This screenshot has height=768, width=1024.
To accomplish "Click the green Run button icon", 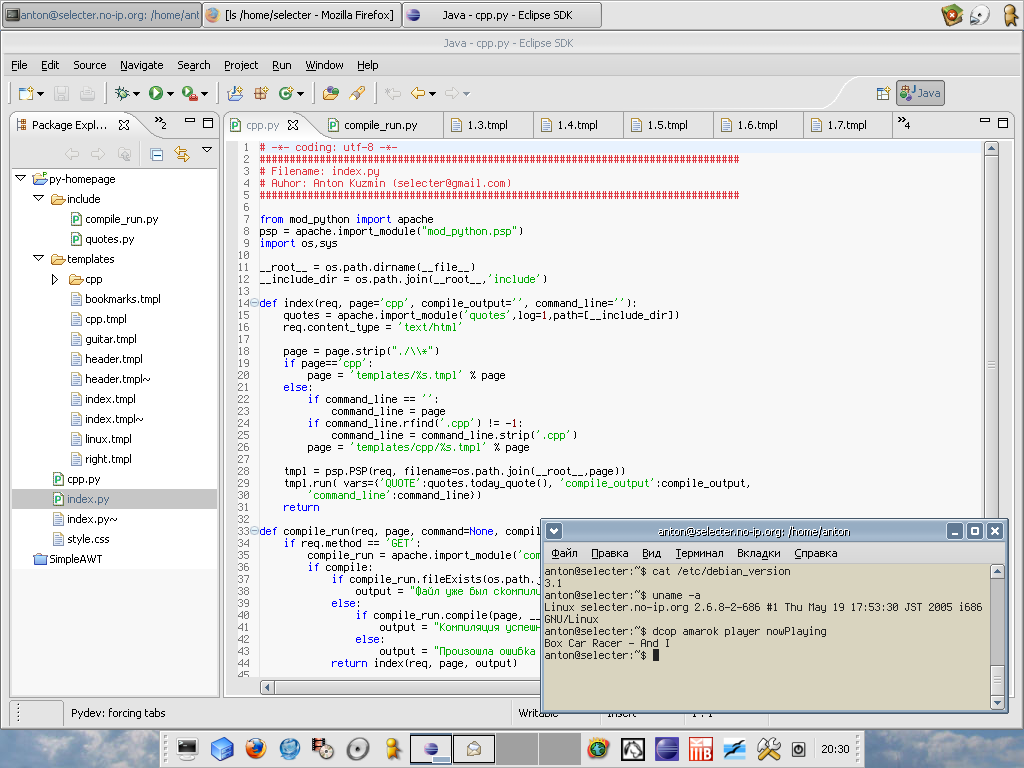I will (x=155, y=93).
